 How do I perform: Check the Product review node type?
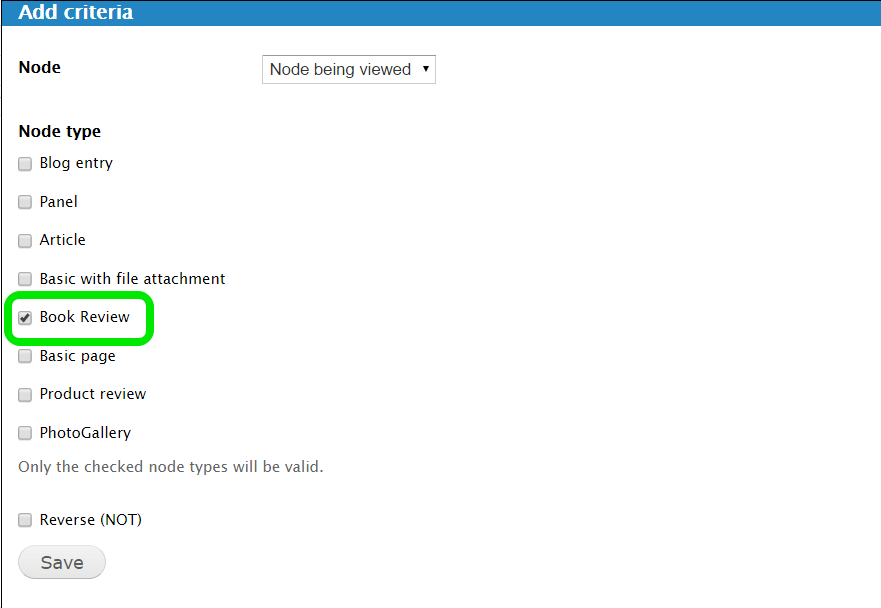tap(25, 394)
